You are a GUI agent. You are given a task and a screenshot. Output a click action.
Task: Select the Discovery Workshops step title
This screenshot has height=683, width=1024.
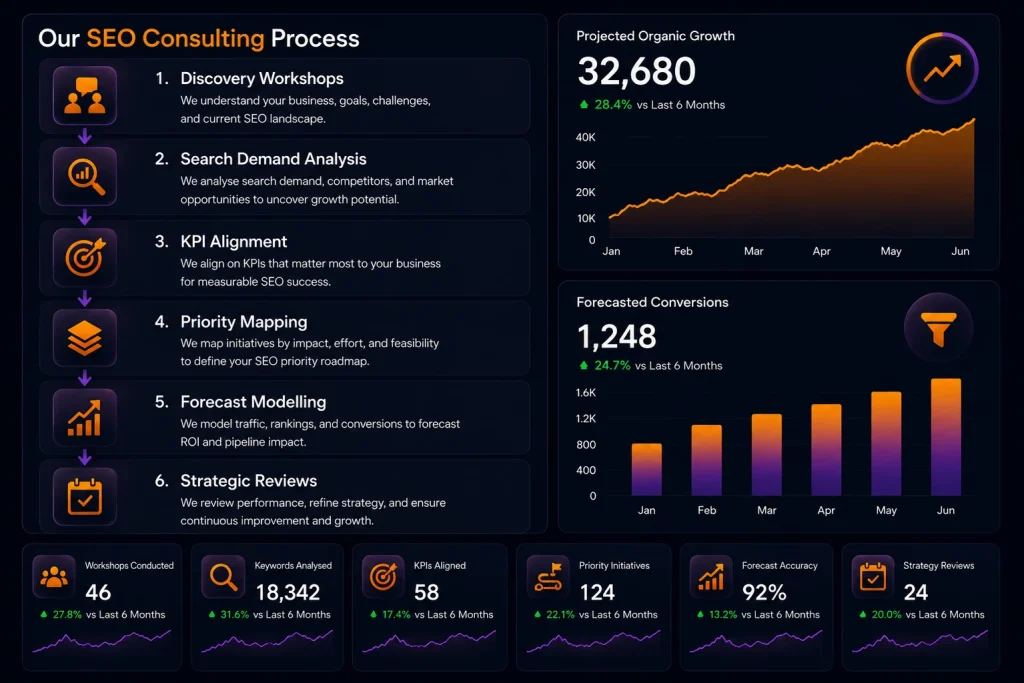click(262, 78)
